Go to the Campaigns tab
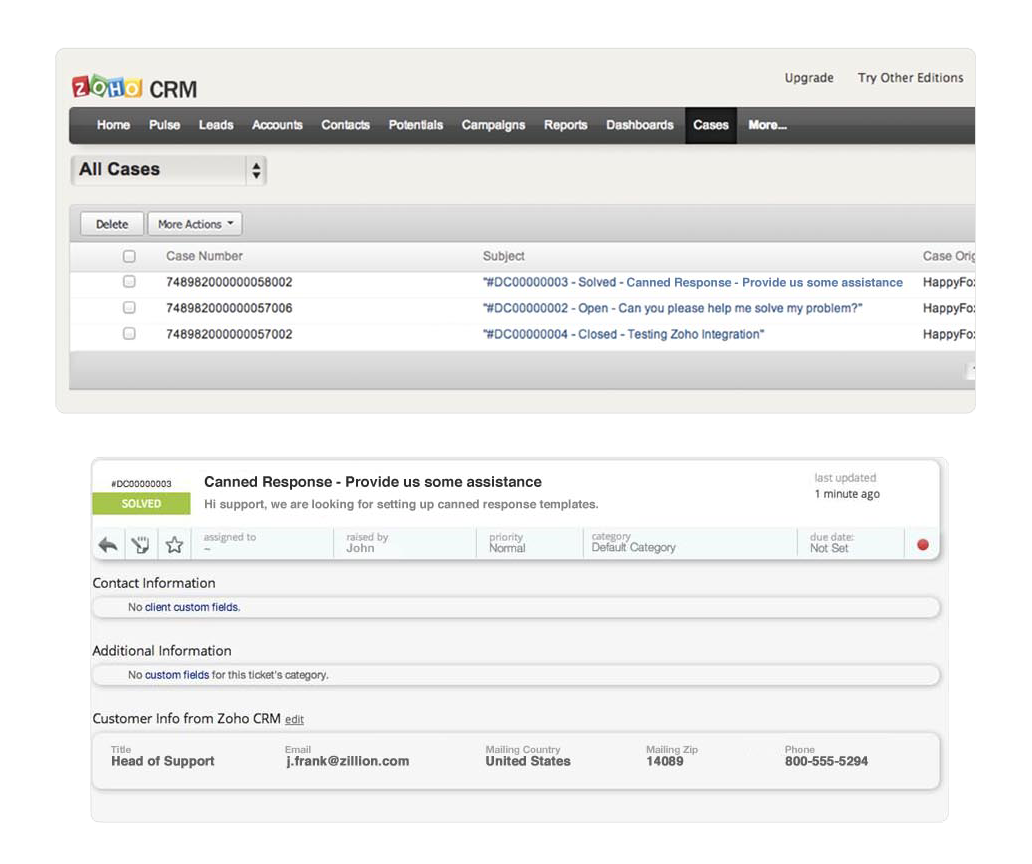1032x864 pixels. tap(493, 125)
